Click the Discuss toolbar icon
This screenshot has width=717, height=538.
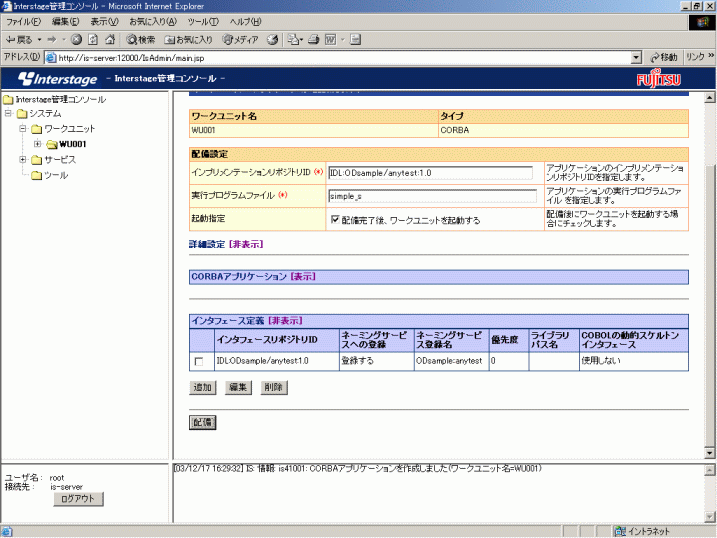point(356,40)
